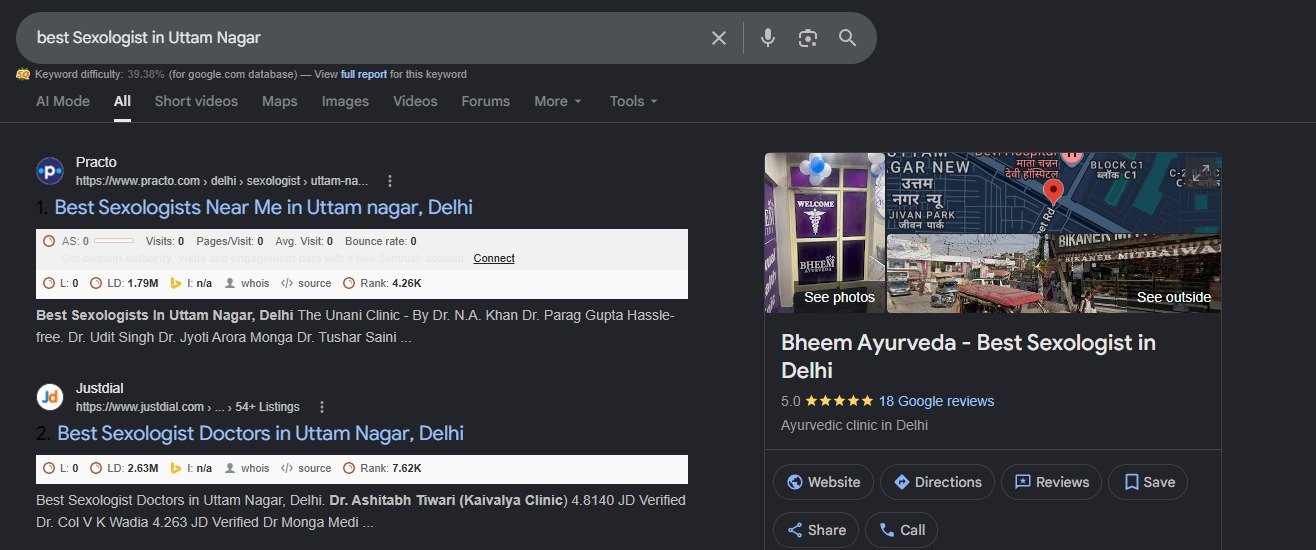Viewport: 1316px width, 550px height.
Task: Click the Justdial site favicon
Action: (50, 397)
